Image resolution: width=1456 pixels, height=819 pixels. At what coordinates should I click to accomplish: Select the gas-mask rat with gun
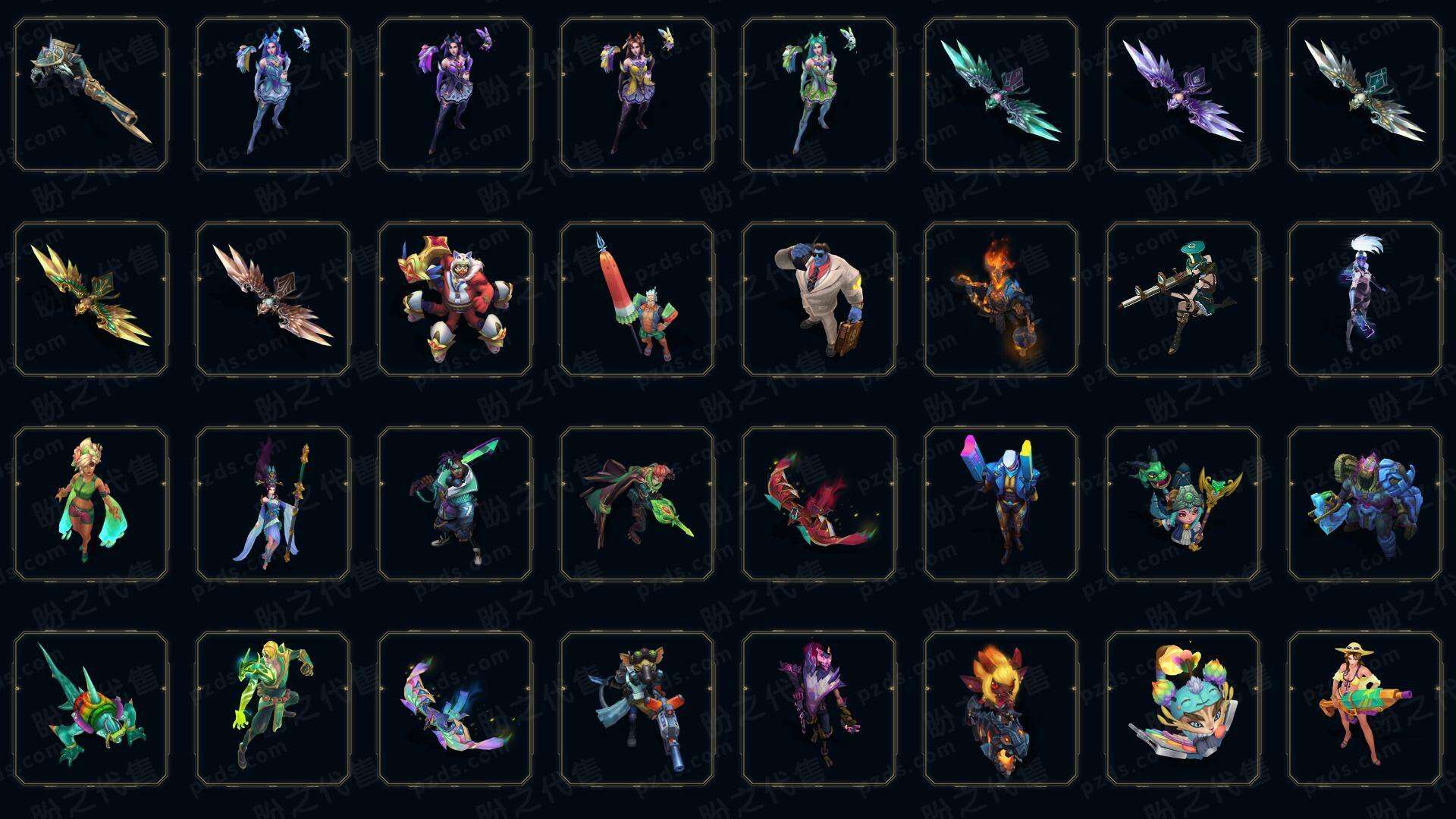637,708
